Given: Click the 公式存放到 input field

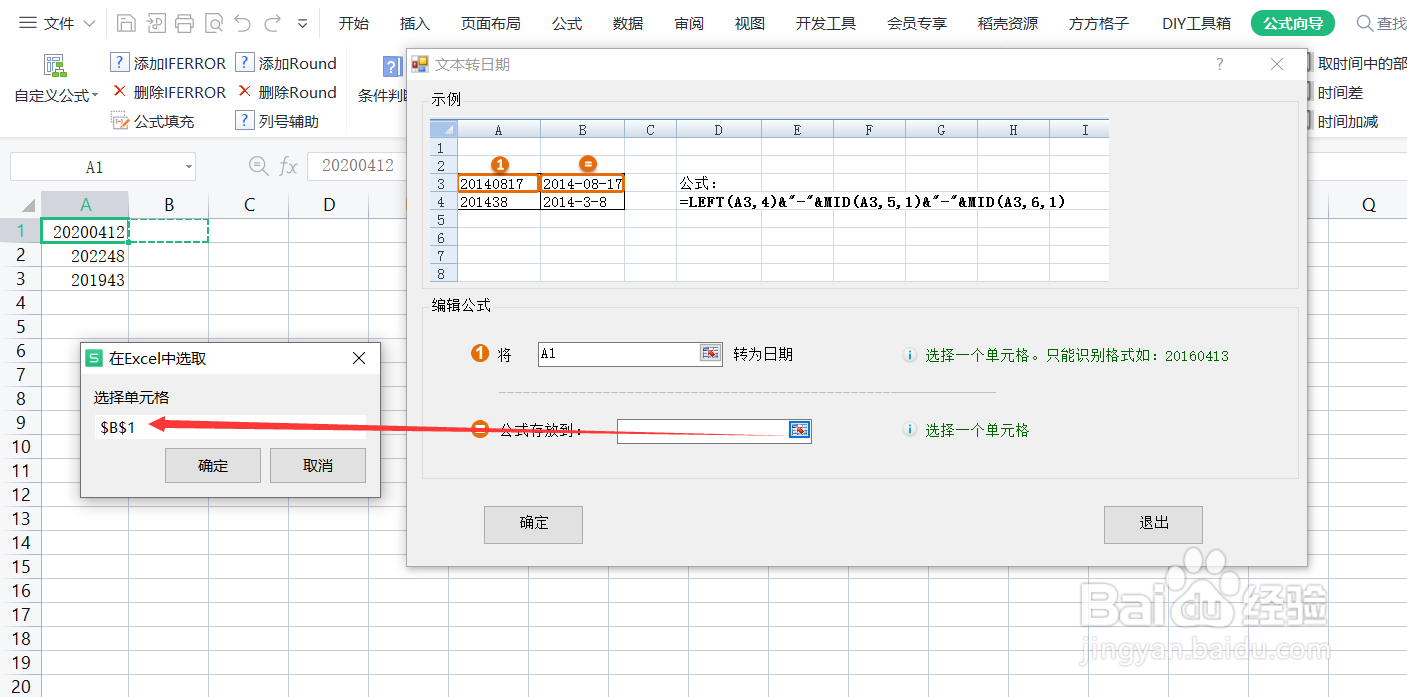Looking at the screenshot, I should point(703,429).
